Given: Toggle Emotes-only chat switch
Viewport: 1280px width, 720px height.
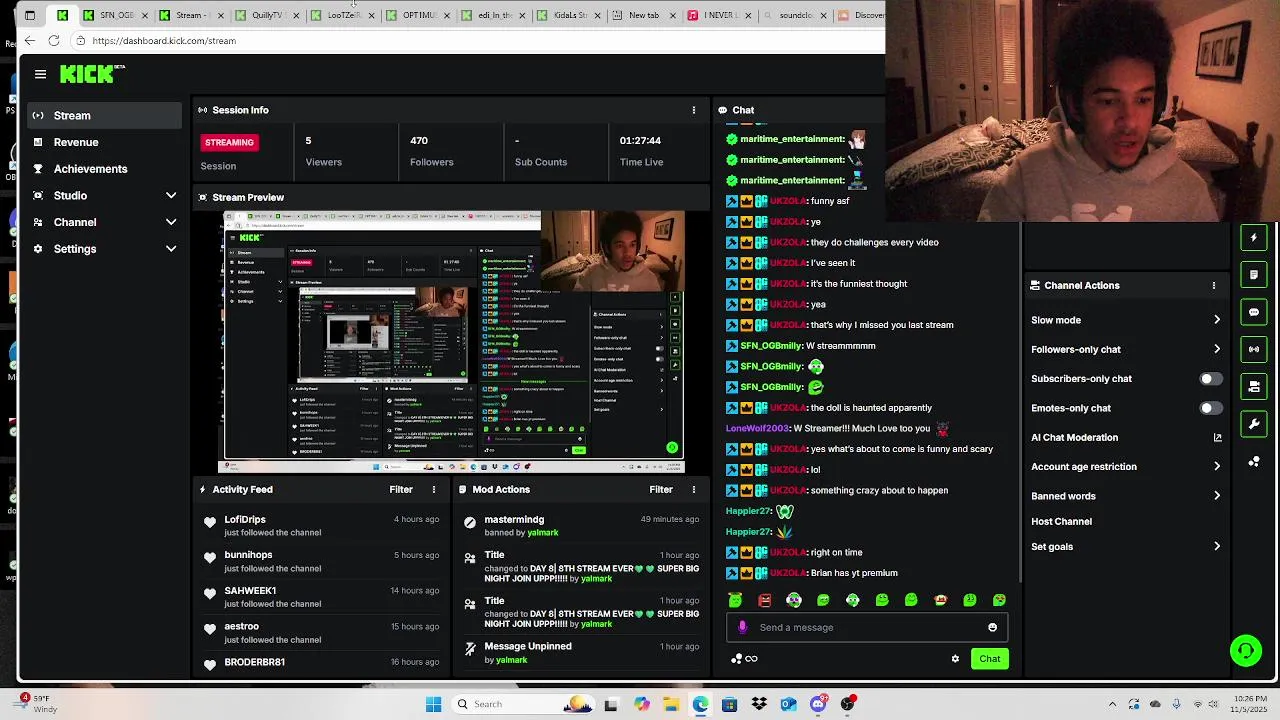Looking at the screenshot, I should coord(1211,408).
